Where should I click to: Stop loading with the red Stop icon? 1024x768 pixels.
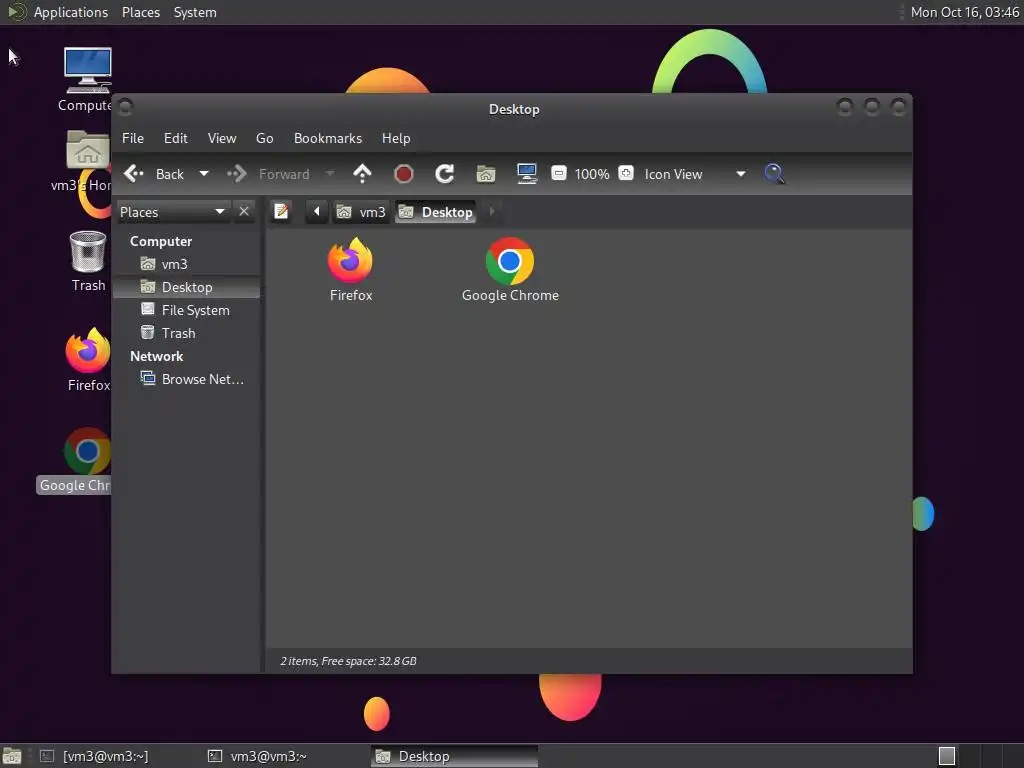click(x=404, y=174)
